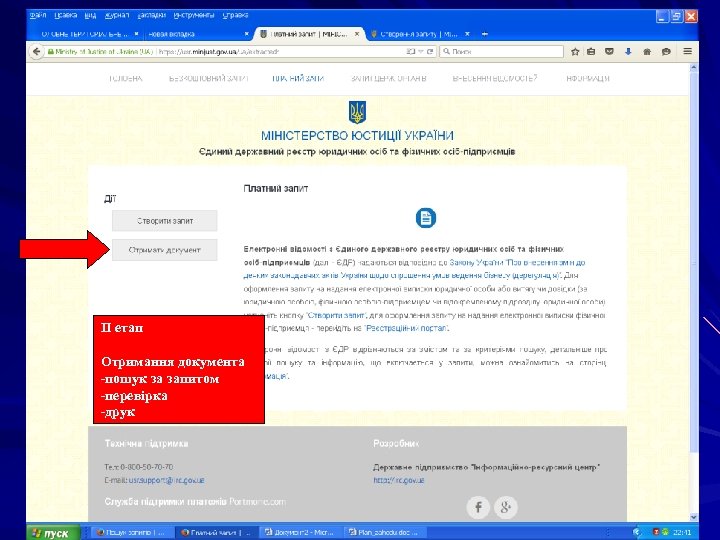720x540 pixels.
Task: Go to 'ГОЛОВНА' in the site navigation
Action: point(126,79)
